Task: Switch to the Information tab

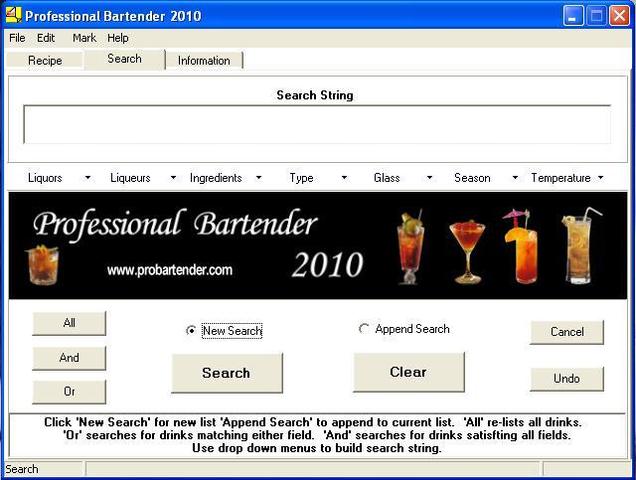Action: (x=204, y=60)
